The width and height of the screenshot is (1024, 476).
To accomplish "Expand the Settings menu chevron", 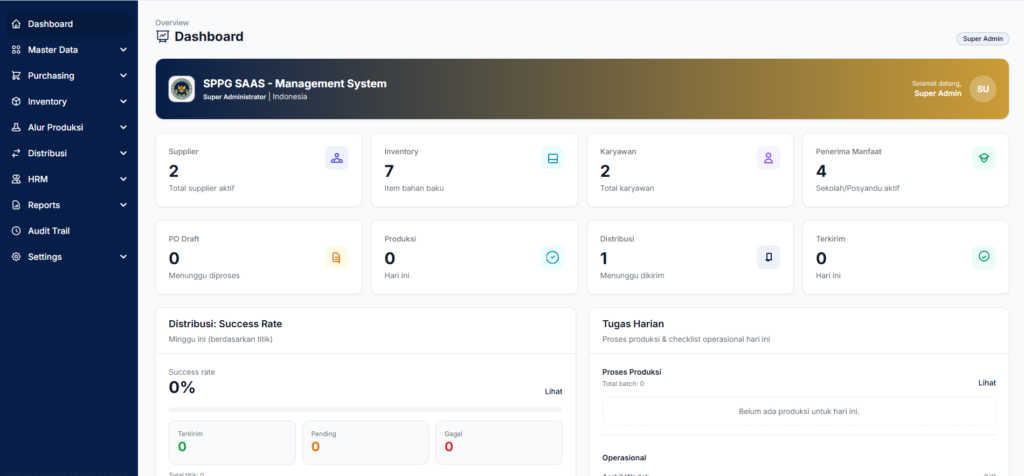I will coord(123,257).
